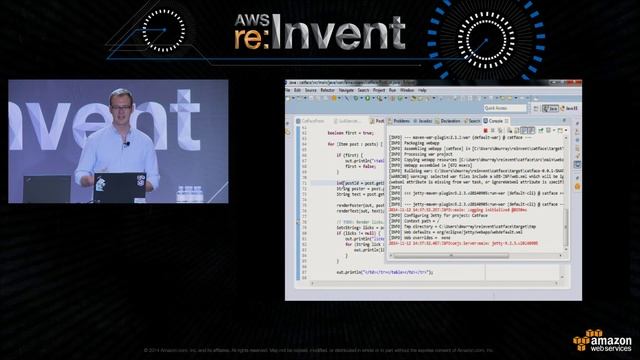Image resolution: width=640 pixels, height=360 pixels.
Task: Click the Console horizontal scrollbar thumb
Action: pos(451,256)
